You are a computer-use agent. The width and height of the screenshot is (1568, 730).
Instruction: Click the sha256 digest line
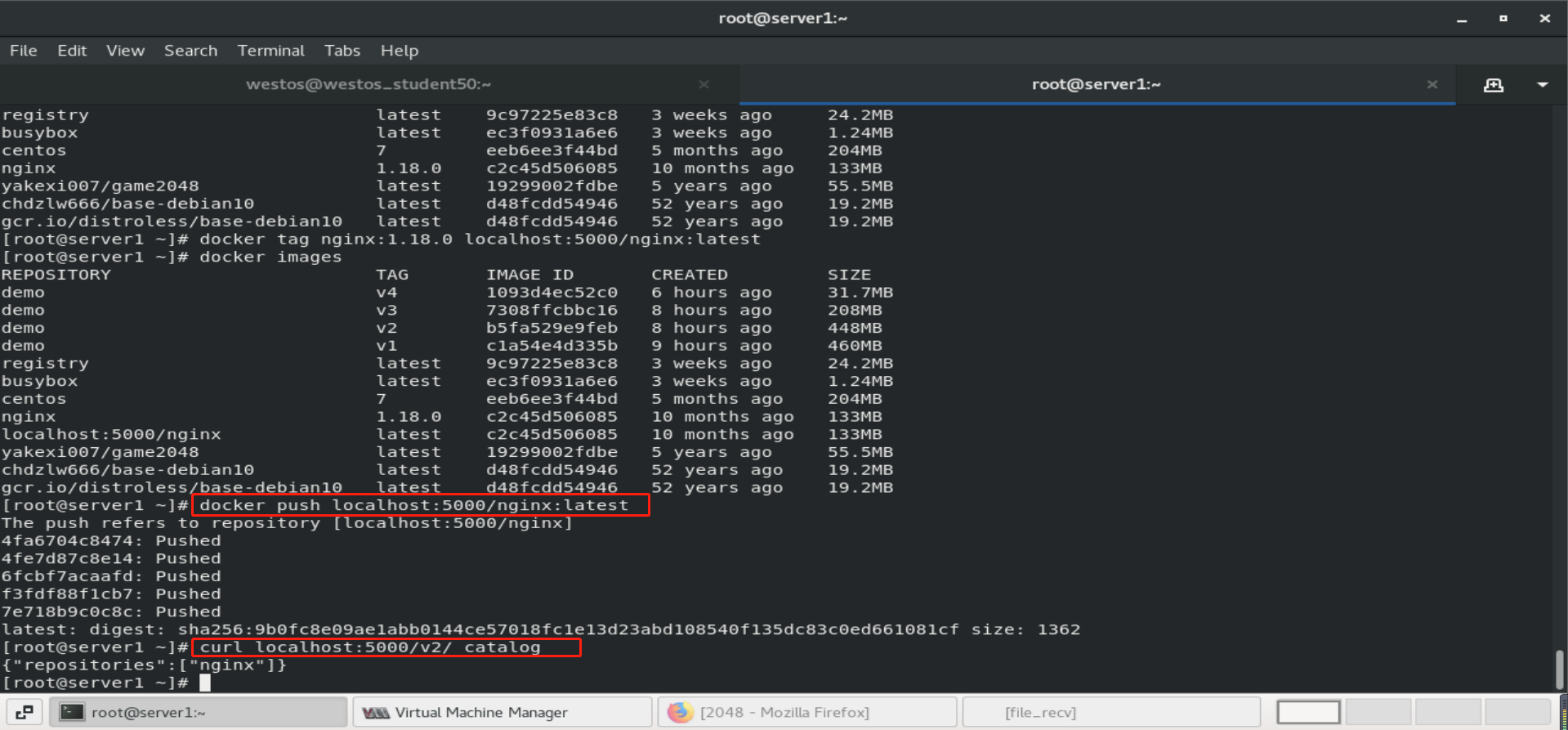(541, 629)
